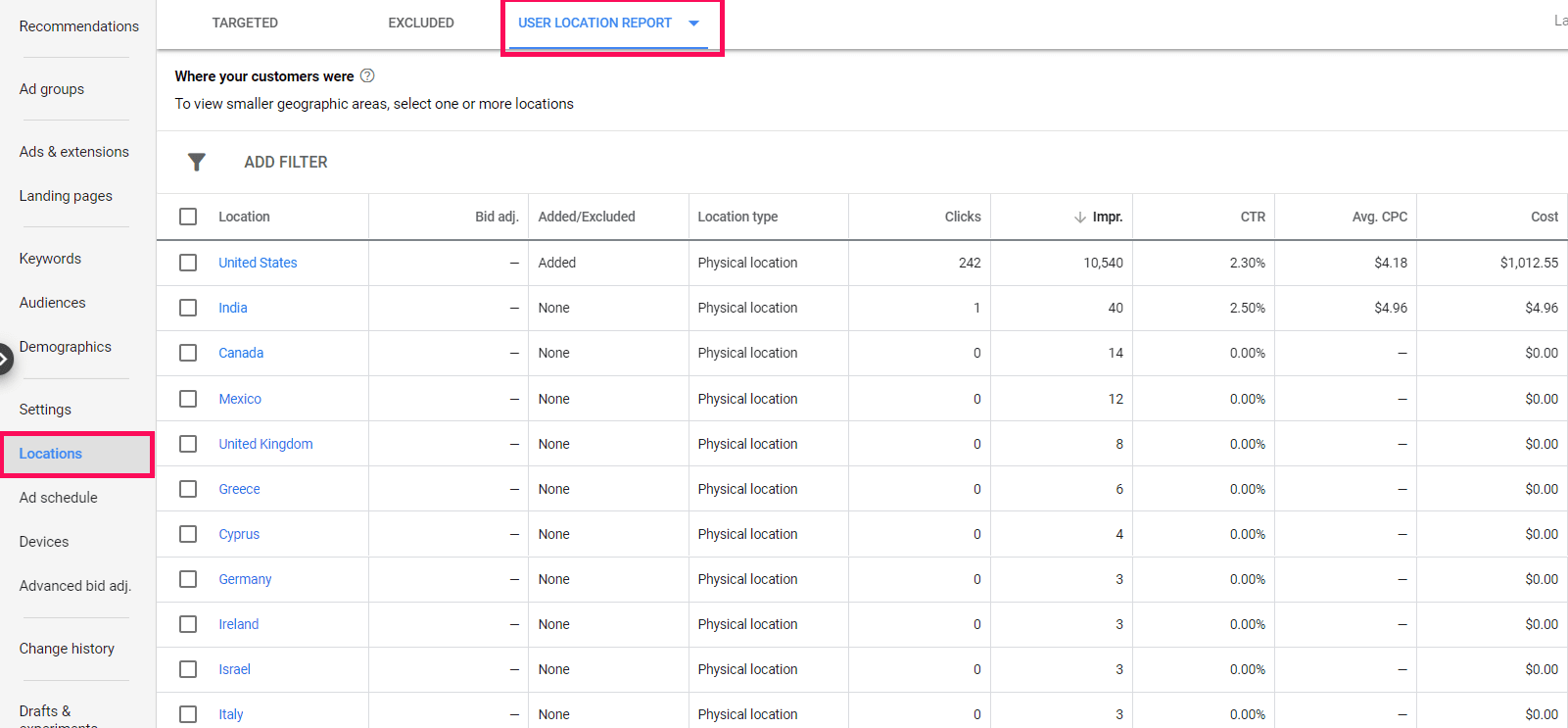Click the help icon beside 'Where your customers were'
Viewport: 1568px width, 728px height.
[367, 76]
